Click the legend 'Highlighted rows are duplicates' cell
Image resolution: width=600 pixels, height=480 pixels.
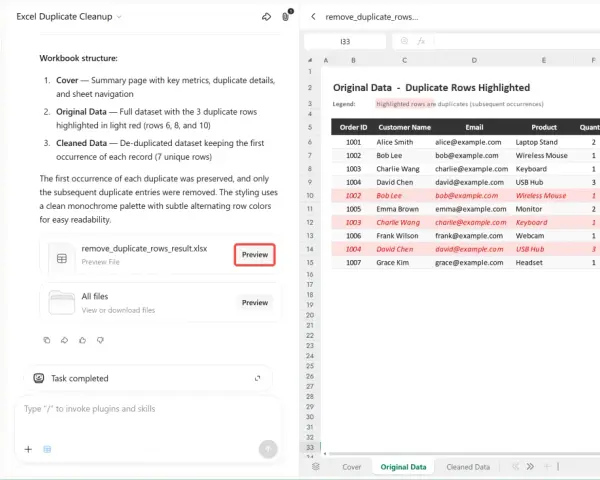click(x=459, y=104)
